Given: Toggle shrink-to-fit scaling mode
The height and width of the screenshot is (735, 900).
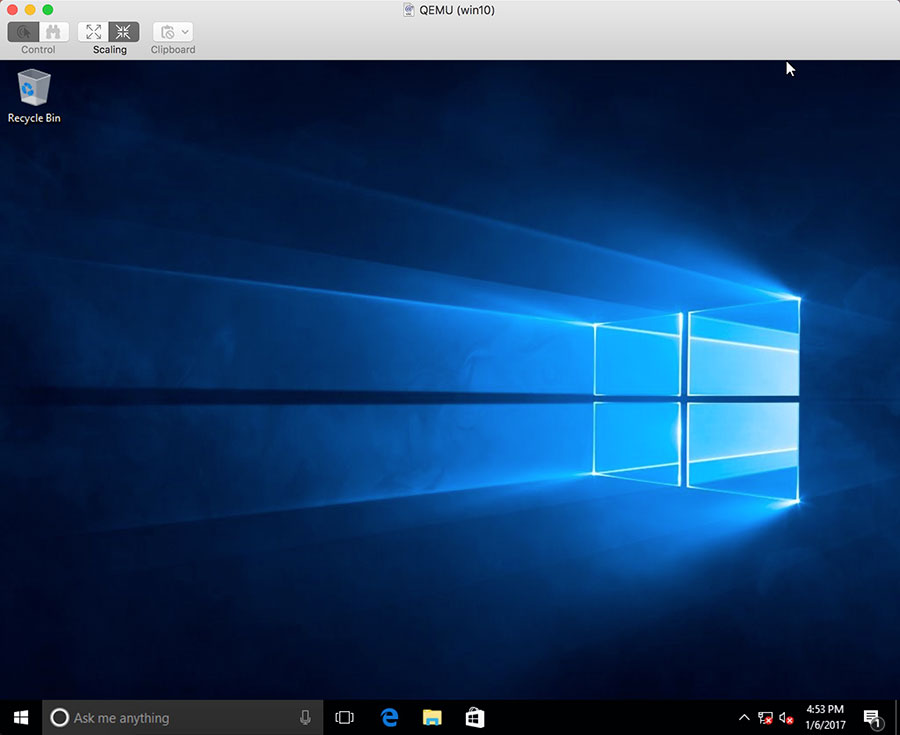Looking at the screenshot, I should (122, 31).
